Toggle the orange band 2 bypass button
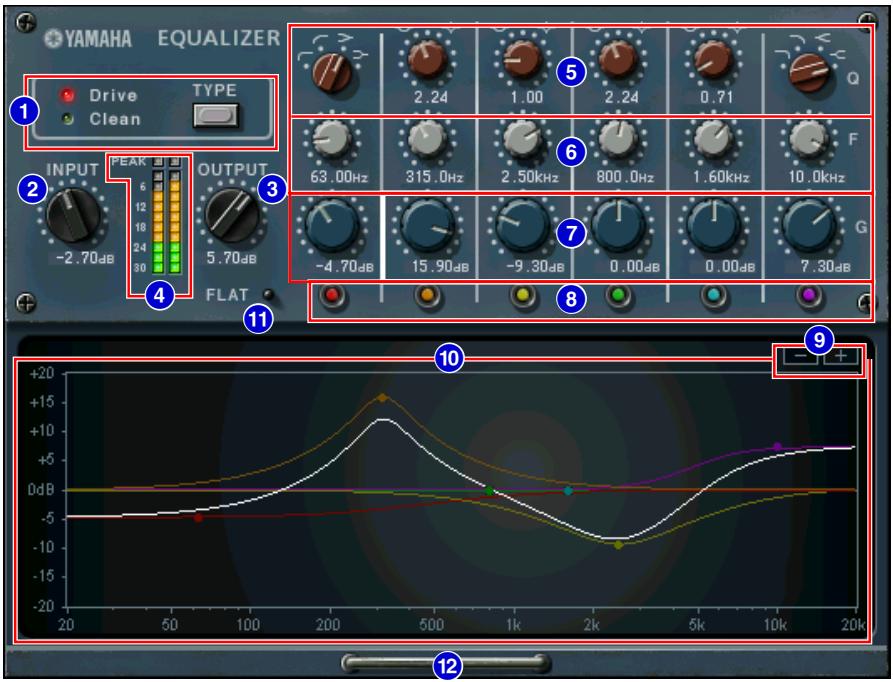The height and width of the screenshot is (682, 893). click(428, 296)
